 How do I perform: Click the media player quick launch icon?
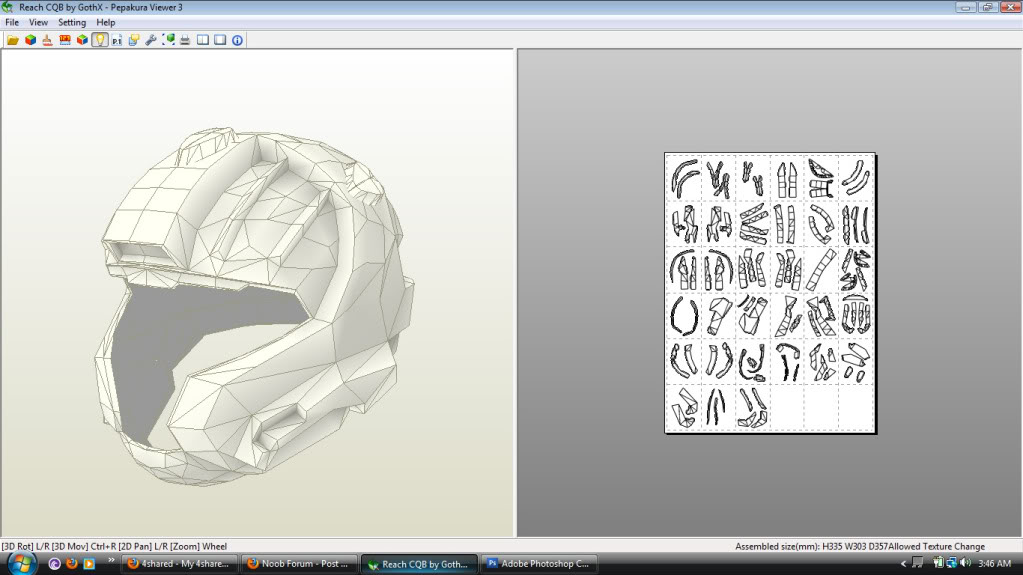tap(89, 563)
